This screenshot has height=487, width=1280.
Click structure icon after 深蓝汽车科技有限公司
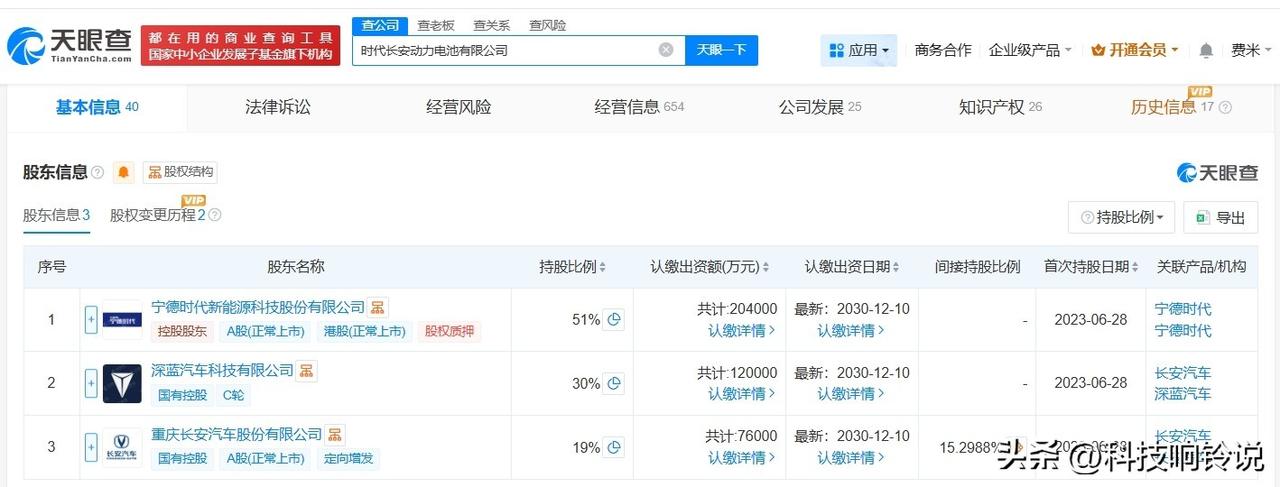(307, 371)
